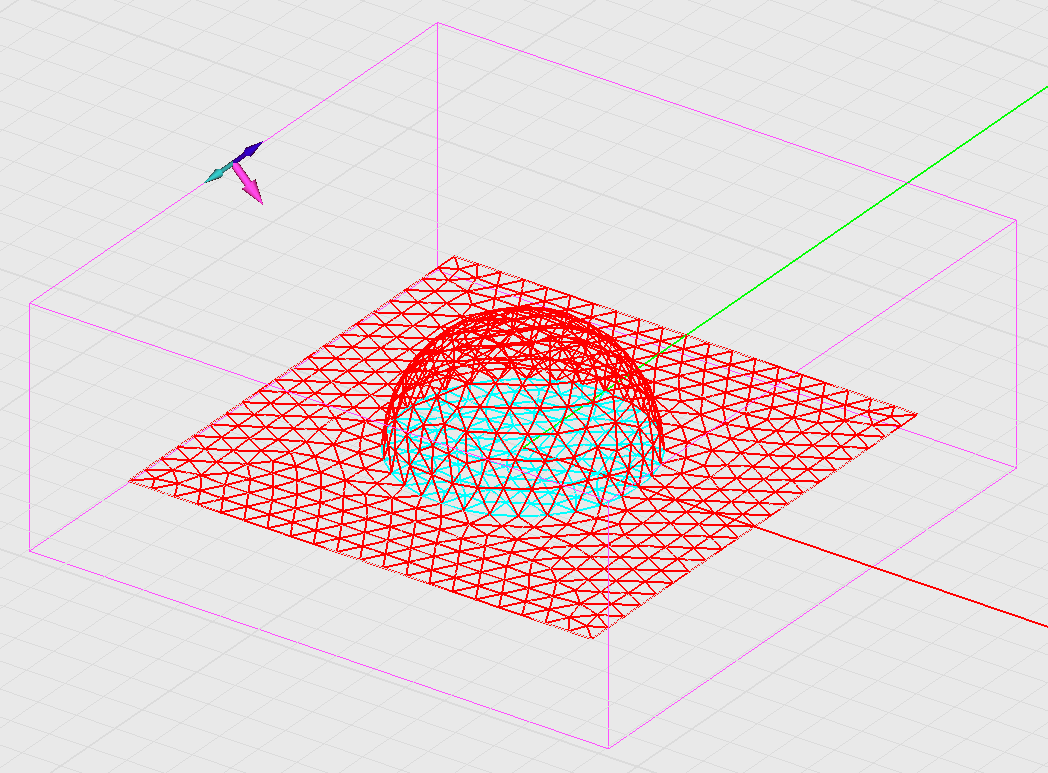Click the topmost rear corner of the magenta bounding box
1048x773 pixels.
click(438, 23)
